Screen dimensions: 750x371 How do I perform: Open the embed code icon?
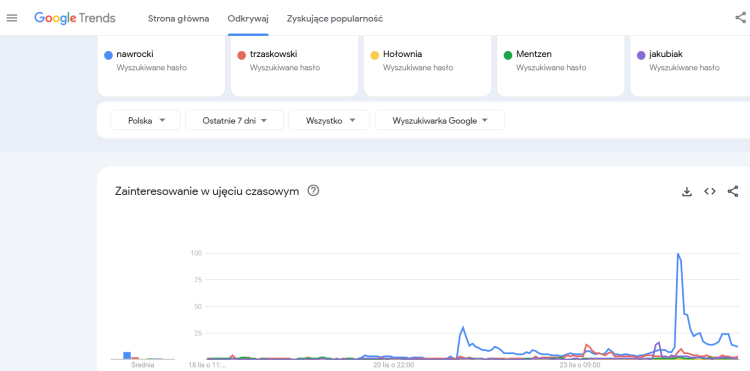710,191
